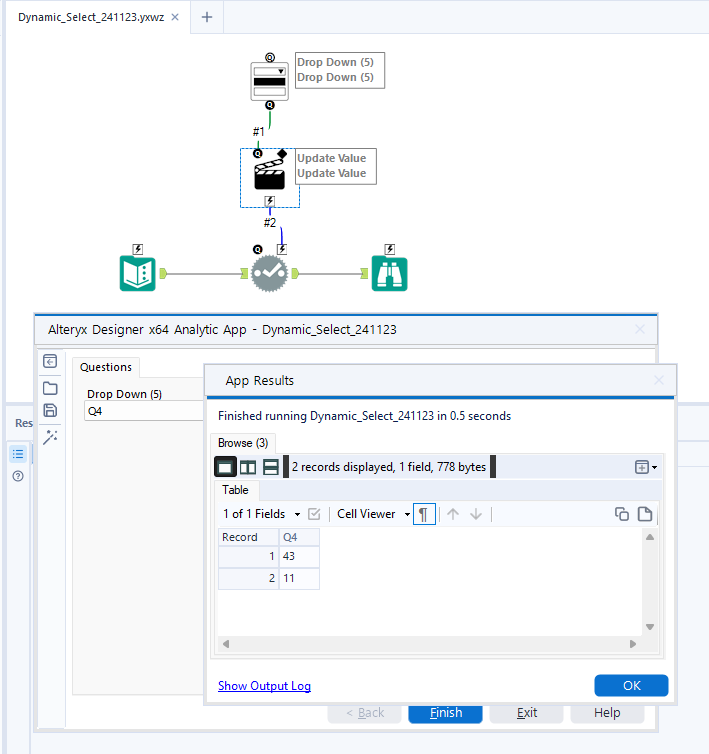Select the Action tool clapperboard icon
The height and width of the screenshot is (754, 709).
[x=269, y=175]
